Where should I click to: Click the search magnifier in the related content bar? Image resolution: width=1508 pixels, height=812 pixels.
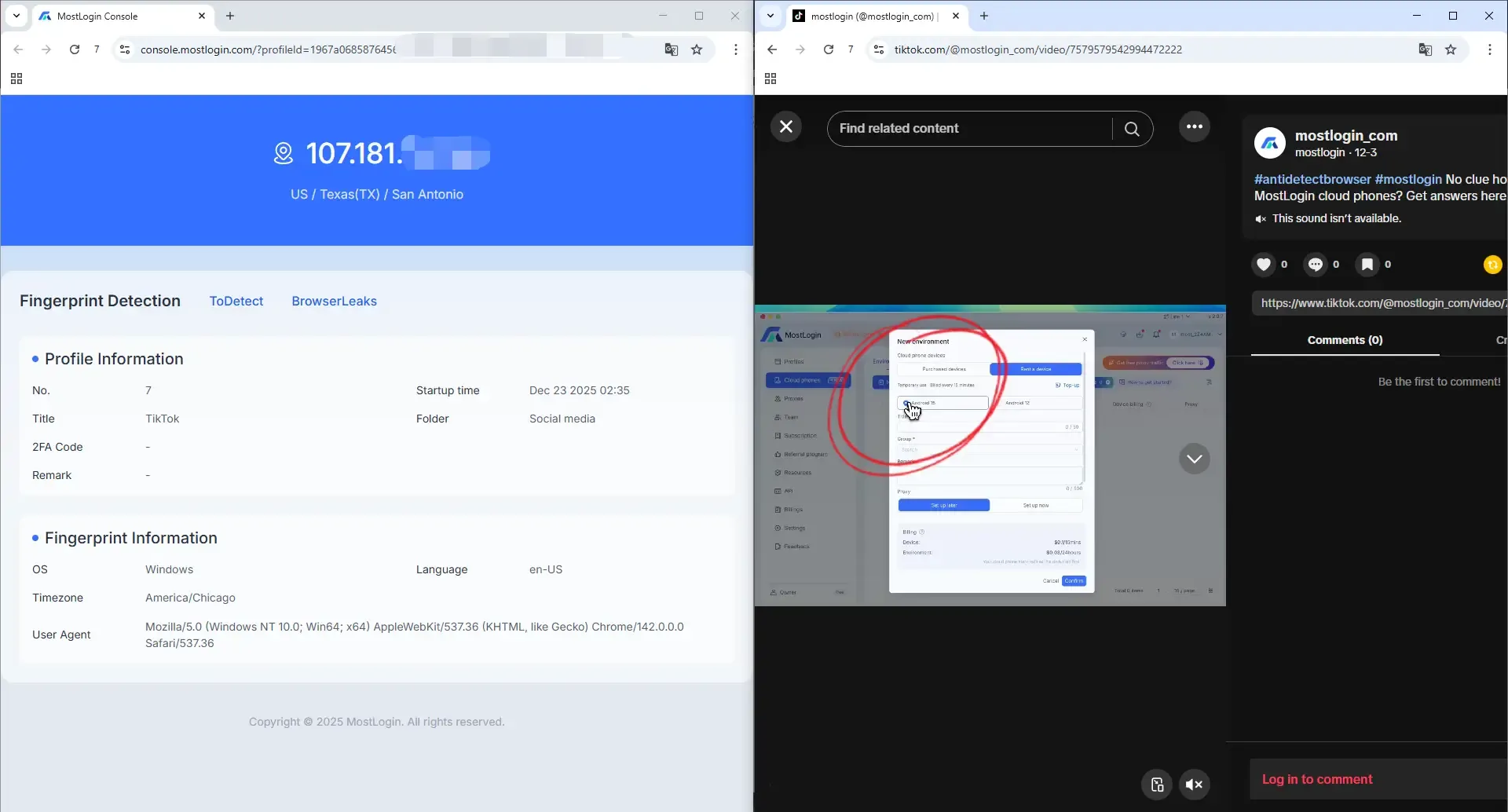(1132, 128)
